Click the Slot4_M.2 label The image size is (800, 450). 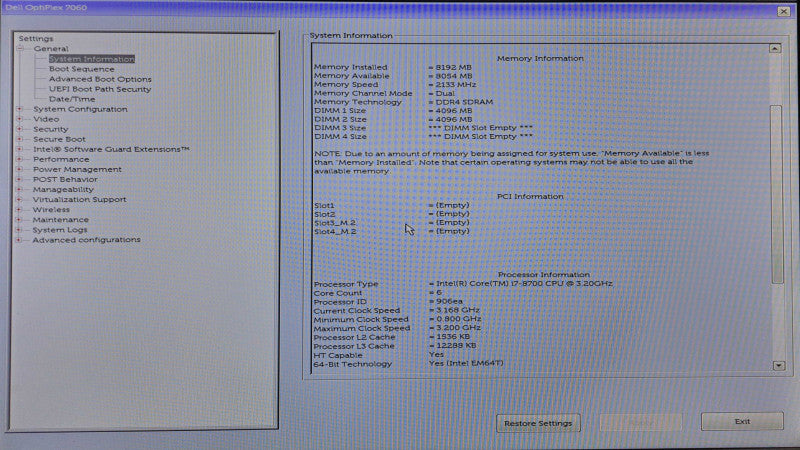coord(335,232)
